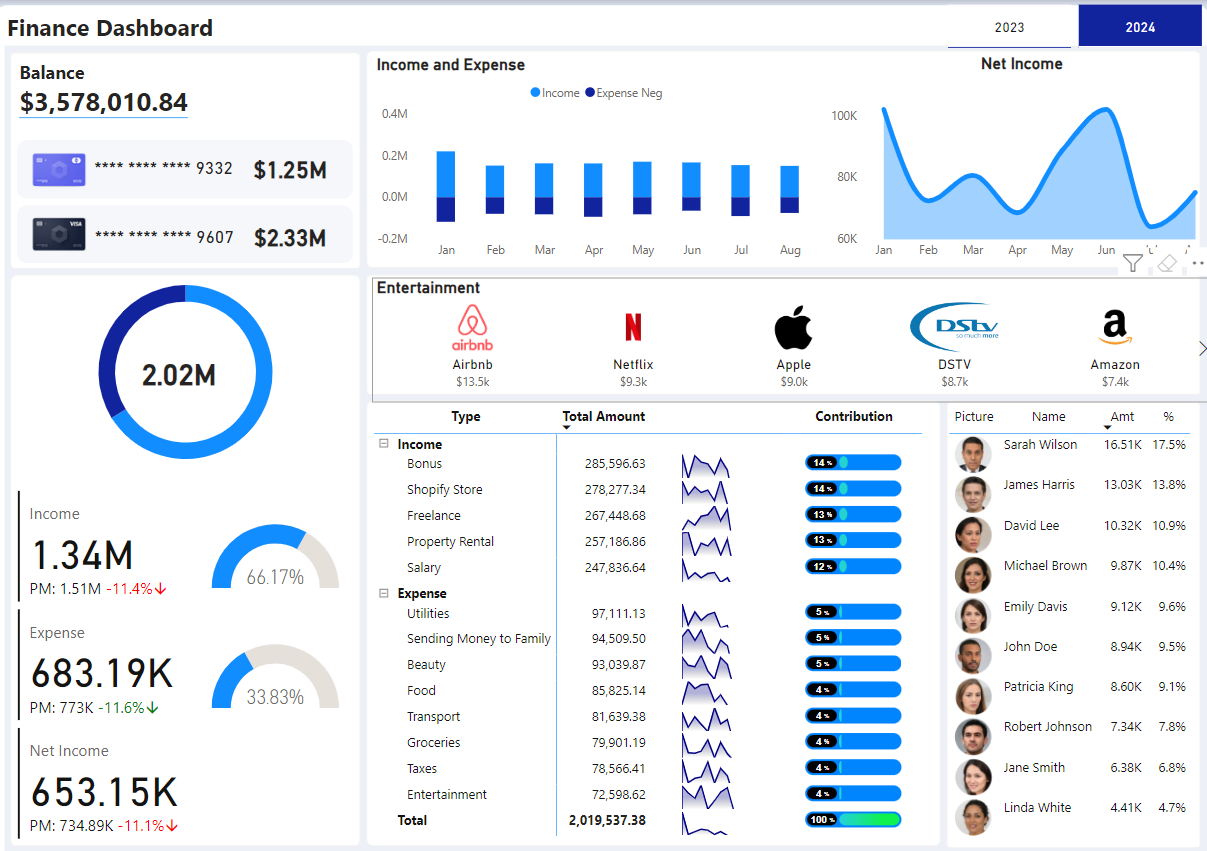Click the eraser clear-selections icon
Viewport: 1207px width, 851px height.
tap(1166, 263)
